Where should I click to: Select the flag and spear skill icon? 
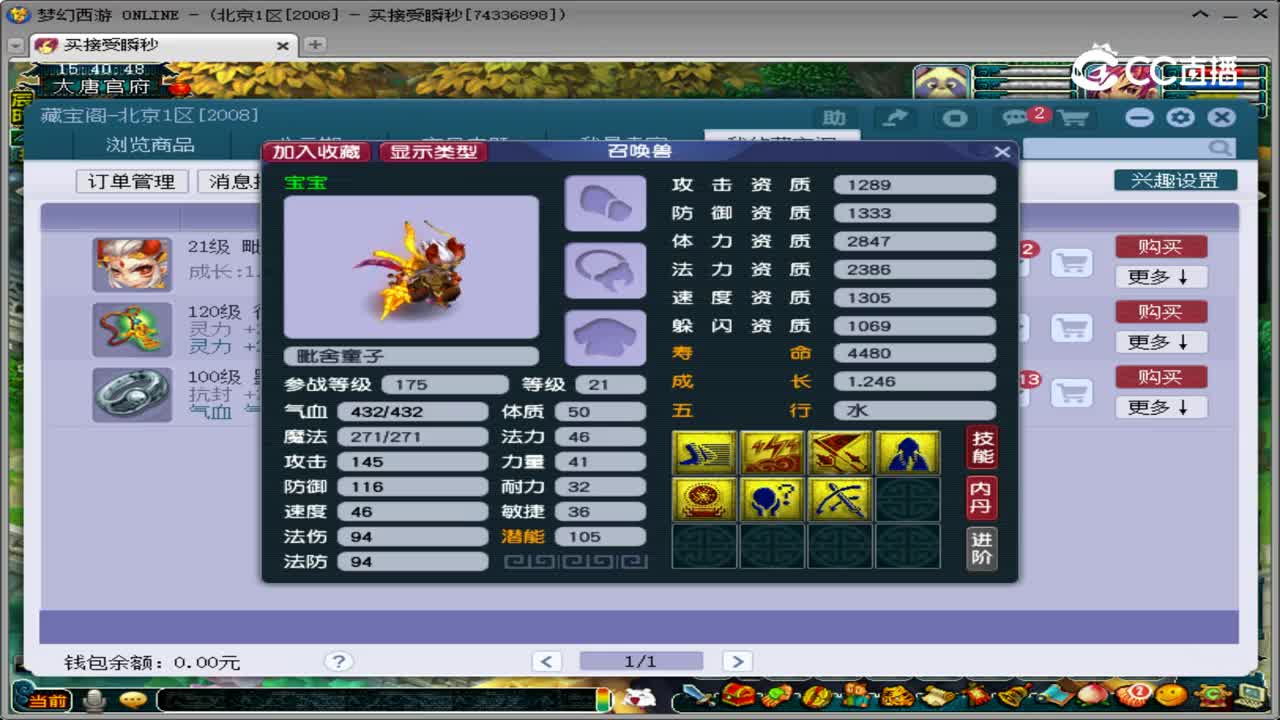pyautogui.click(x=840, y=453)
